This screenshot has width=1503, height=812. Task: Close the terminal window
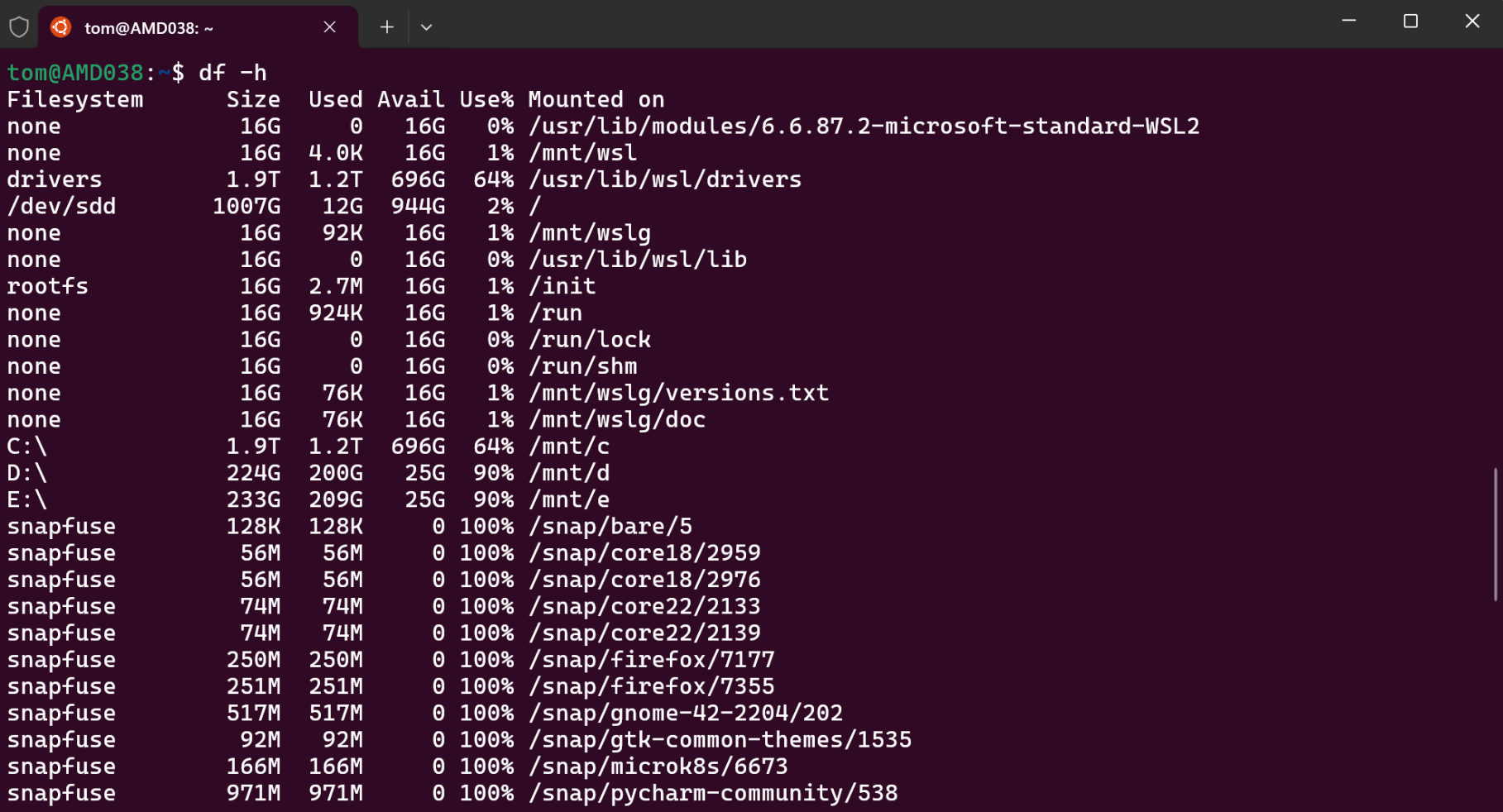point(1472,21)
